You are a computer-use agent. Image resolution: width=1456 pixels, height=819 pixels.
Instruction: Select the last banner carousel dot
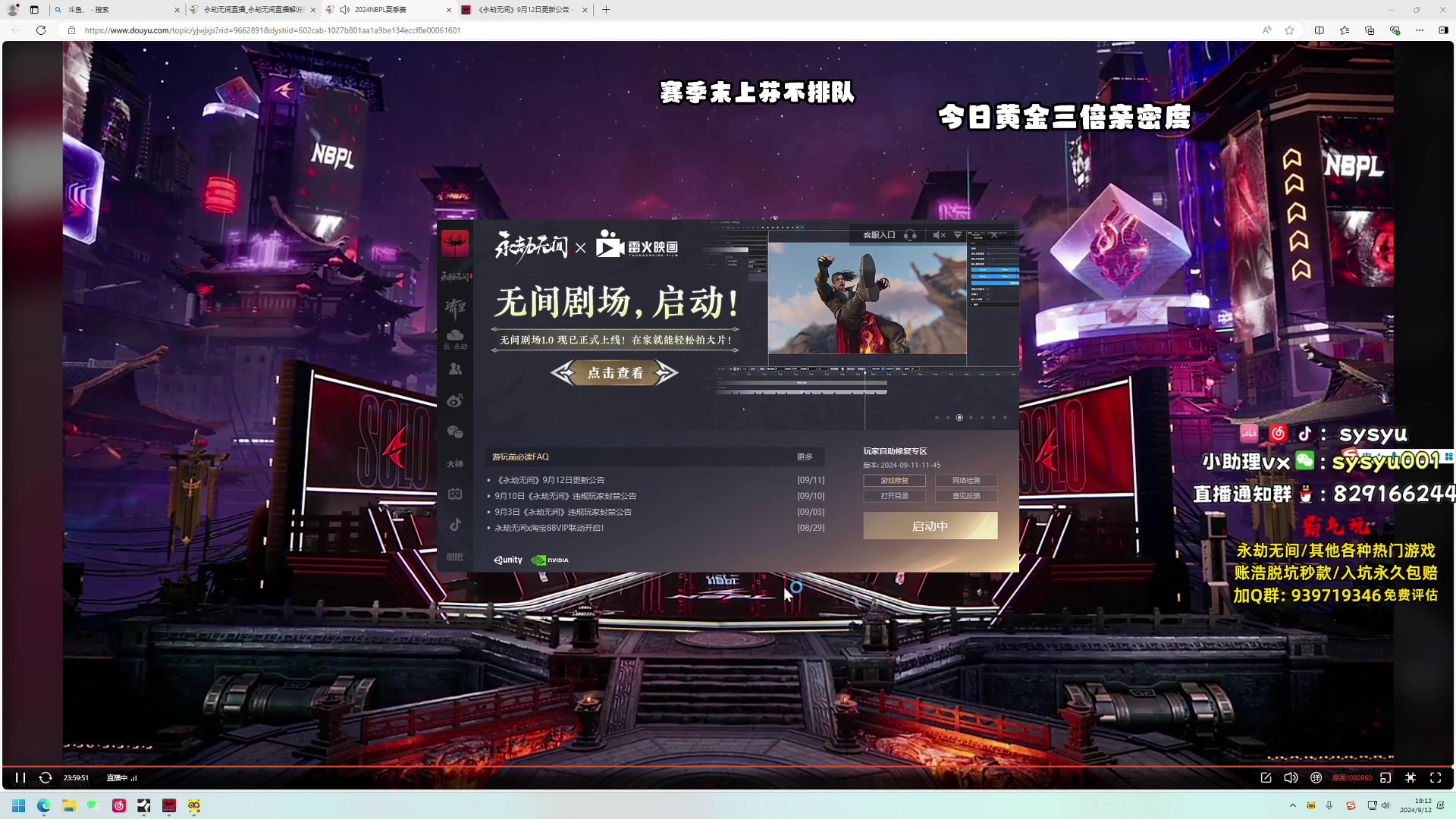pos(1005,418)
